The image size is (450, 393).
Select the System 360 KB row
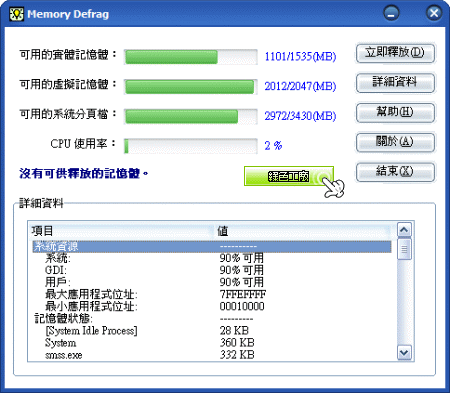pos(212,343)
